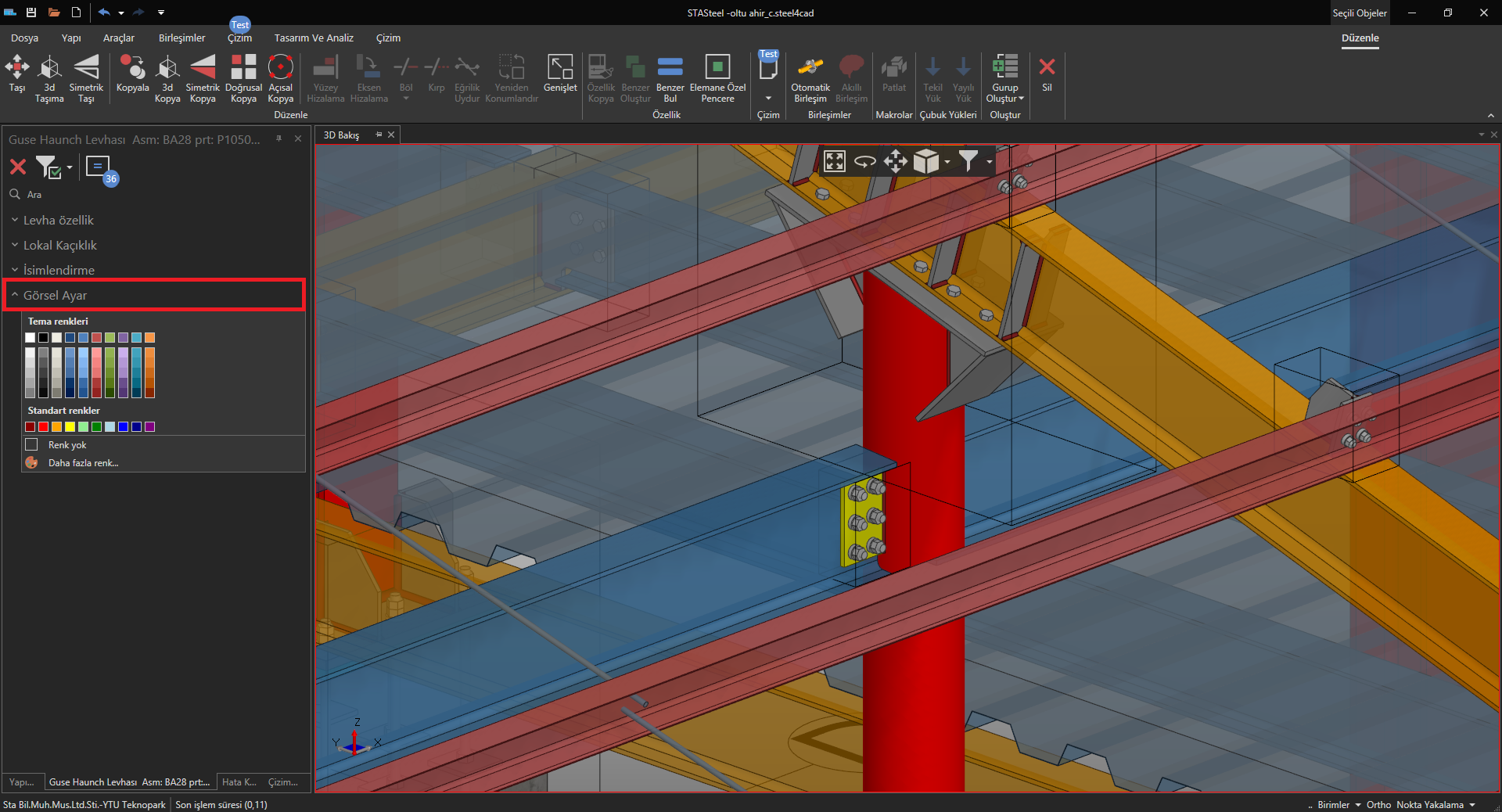This screenshot has height=812, width=1502.
Task: Pin the properties panel
Action: pyautogui.click(x=278, y=138)
